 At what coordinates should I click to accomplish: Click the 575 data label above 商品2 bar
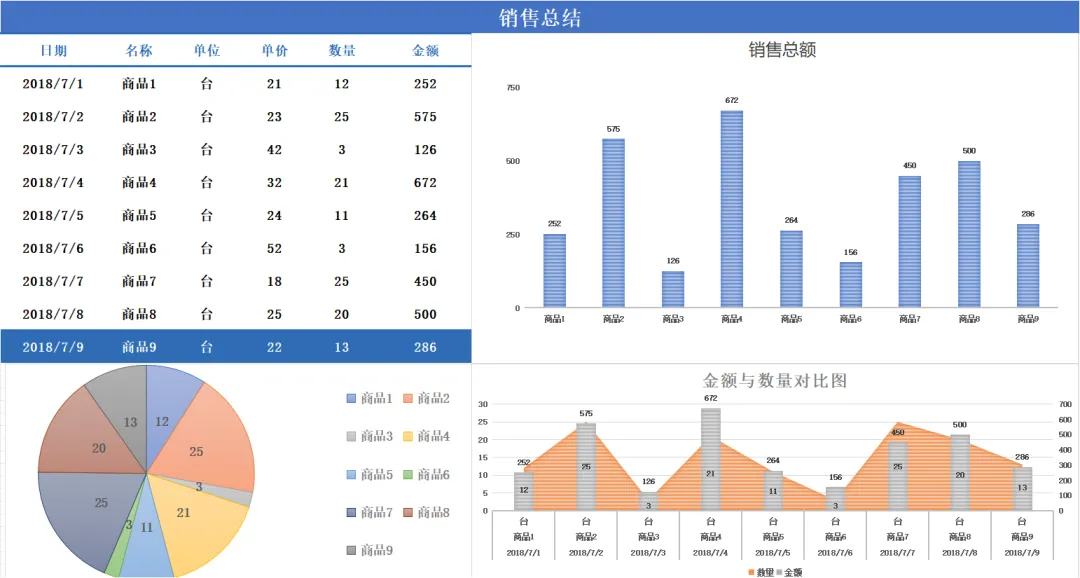pyautogui.click(x=612, y=131)
